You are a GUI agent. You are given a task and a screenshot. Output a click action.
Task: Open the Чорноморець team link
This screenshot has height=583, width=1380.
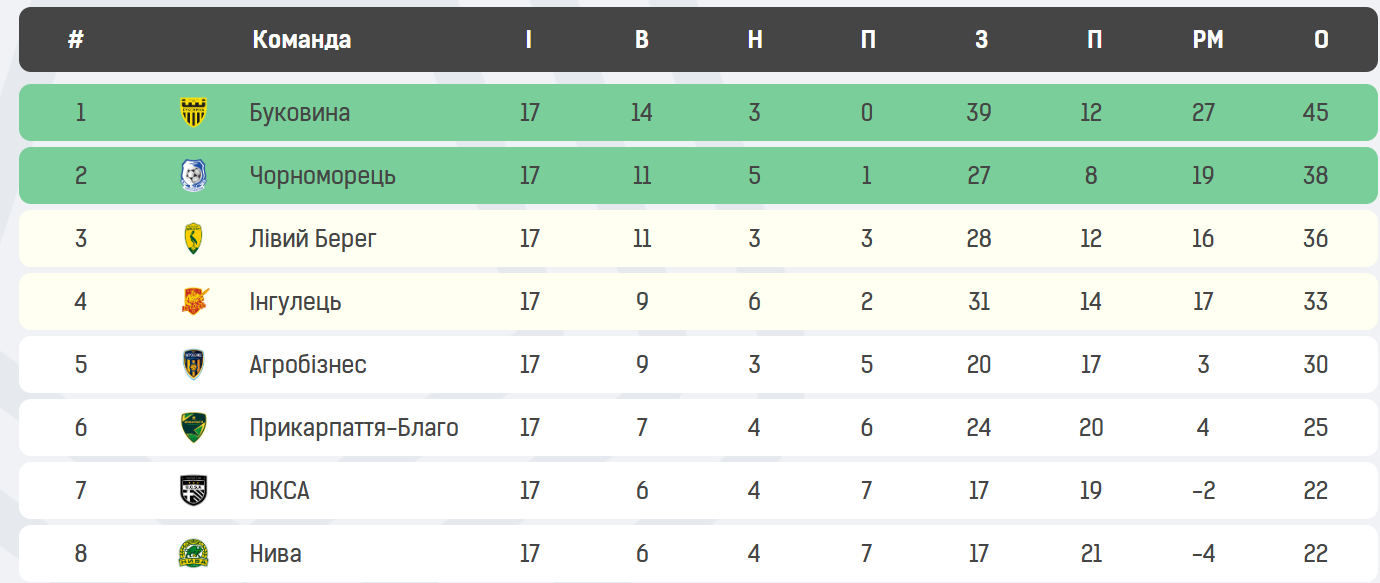pyautogui.click(x=322, y=176)
